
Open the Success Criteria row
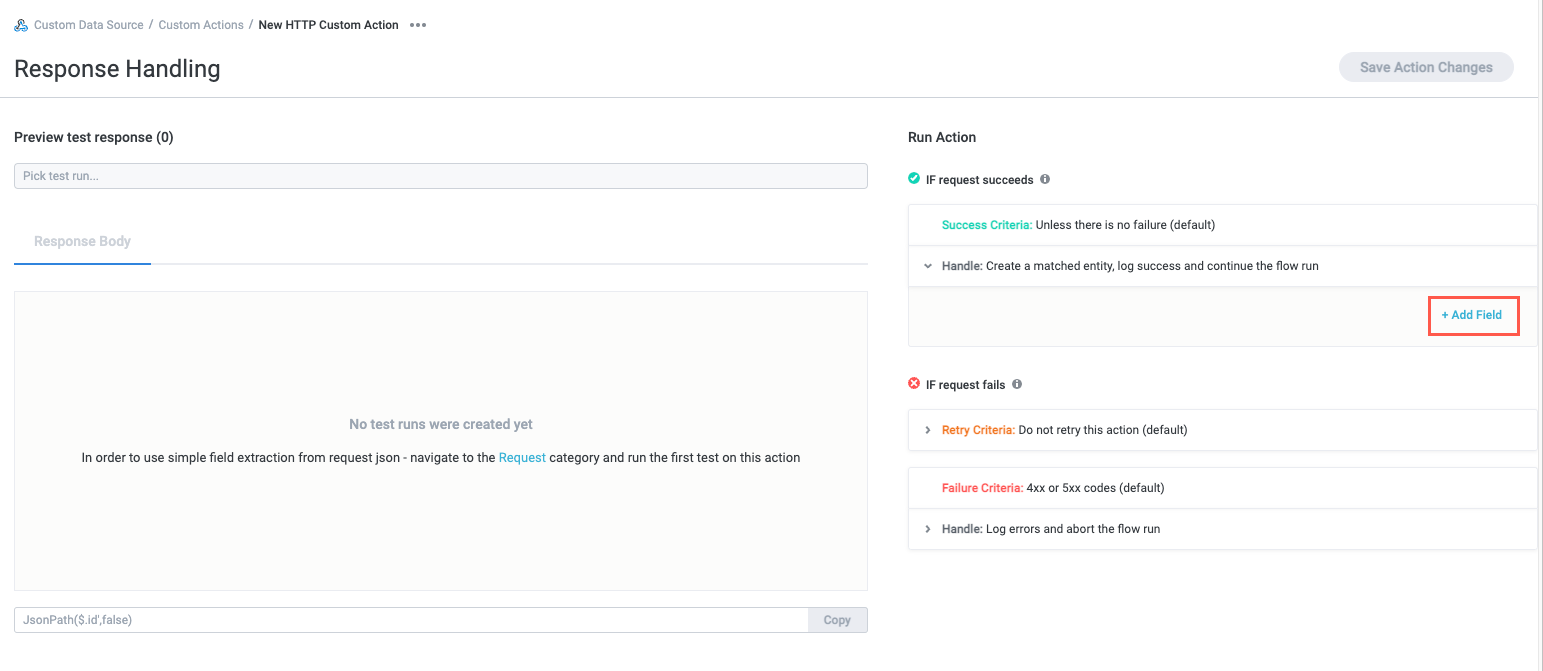[1078, 226]
